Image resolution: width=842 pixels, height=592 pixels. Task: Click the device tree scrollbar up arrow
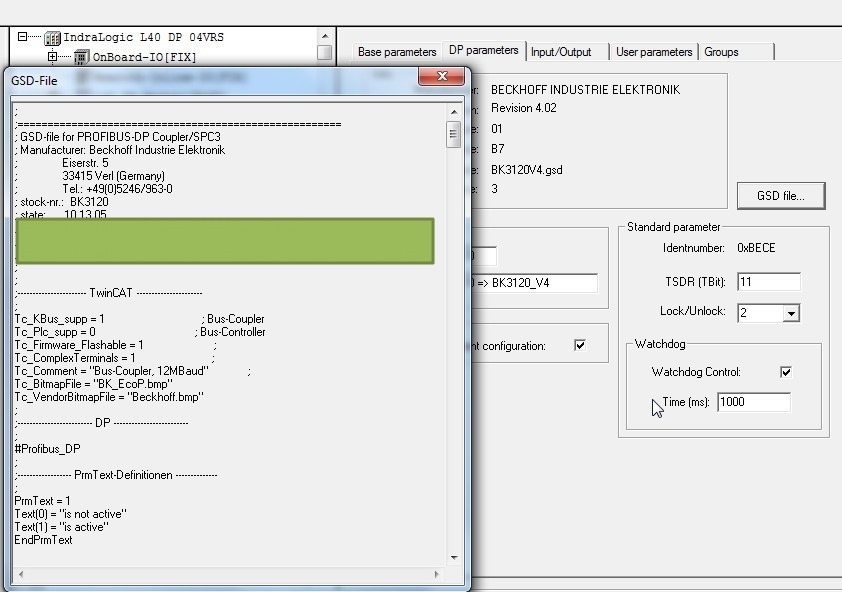click(324, 36)
